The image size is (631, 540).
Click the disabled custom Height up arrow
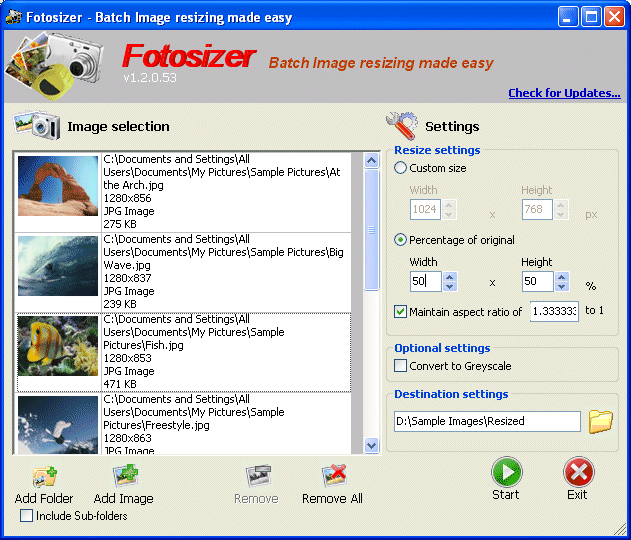pyautogui.click(x=562, y=205)
